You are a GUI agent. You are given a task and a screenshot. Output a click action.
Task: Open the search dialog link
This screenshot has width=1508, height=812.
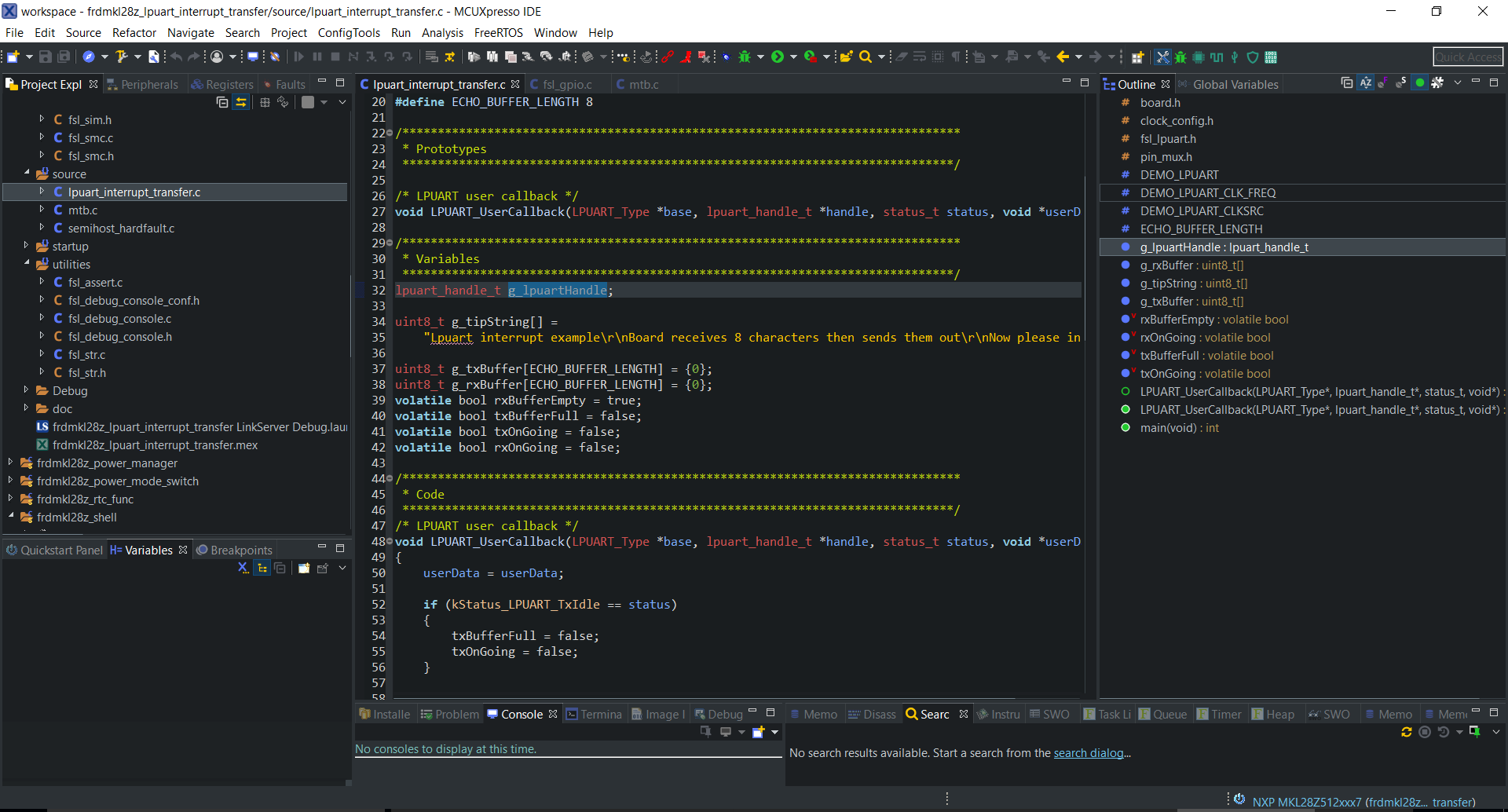(x=1088, y=753)
